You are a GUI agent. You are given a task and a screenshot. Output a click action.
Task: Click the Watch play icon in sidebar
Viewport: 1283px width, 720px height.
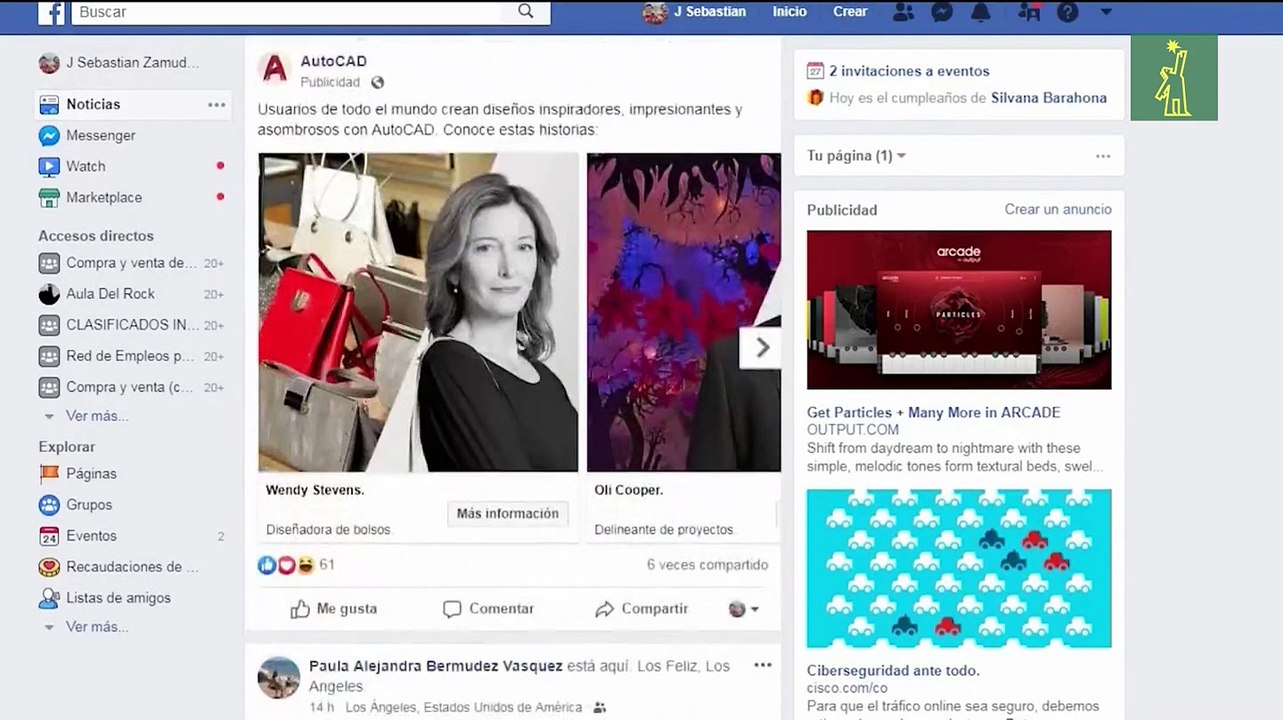pyautogui.click(x=49, y=166)
